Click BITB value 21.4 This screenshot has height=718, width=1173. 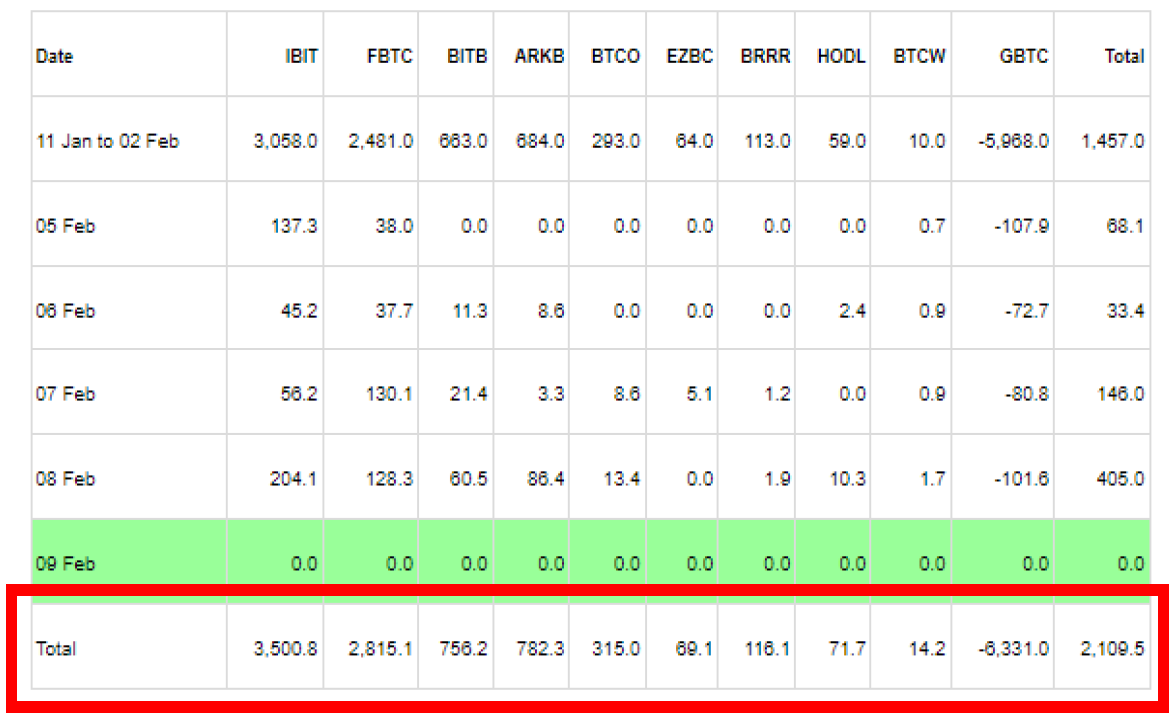coord(469,394)
